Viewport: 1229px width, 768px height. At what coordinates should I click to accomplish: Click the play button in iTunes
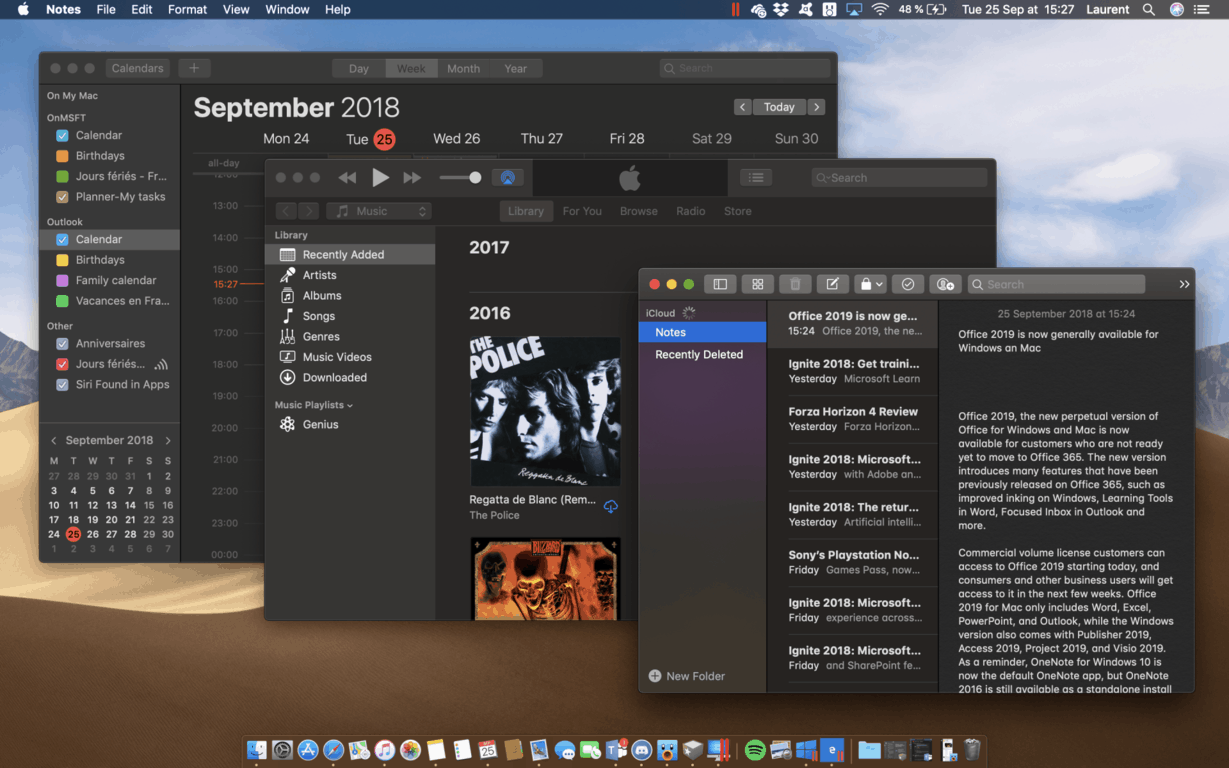tap(380, 177)
